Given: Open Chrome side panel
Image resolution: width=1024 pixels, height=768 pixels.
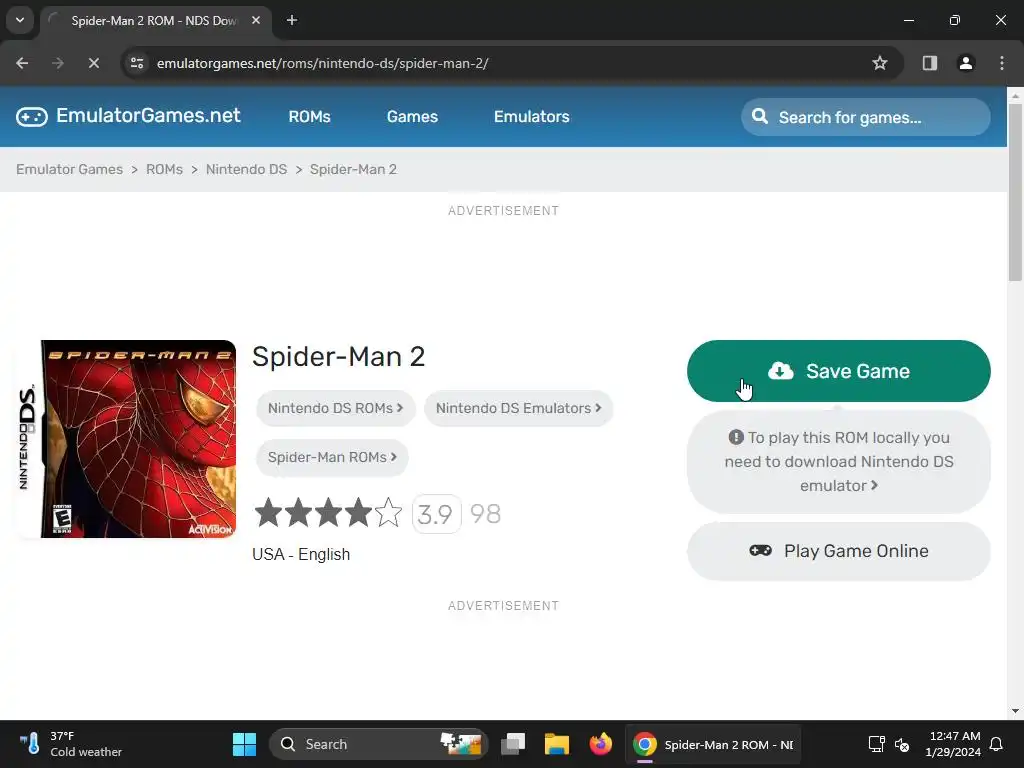Looking at the screenshot, I should [x=930, y=63].
